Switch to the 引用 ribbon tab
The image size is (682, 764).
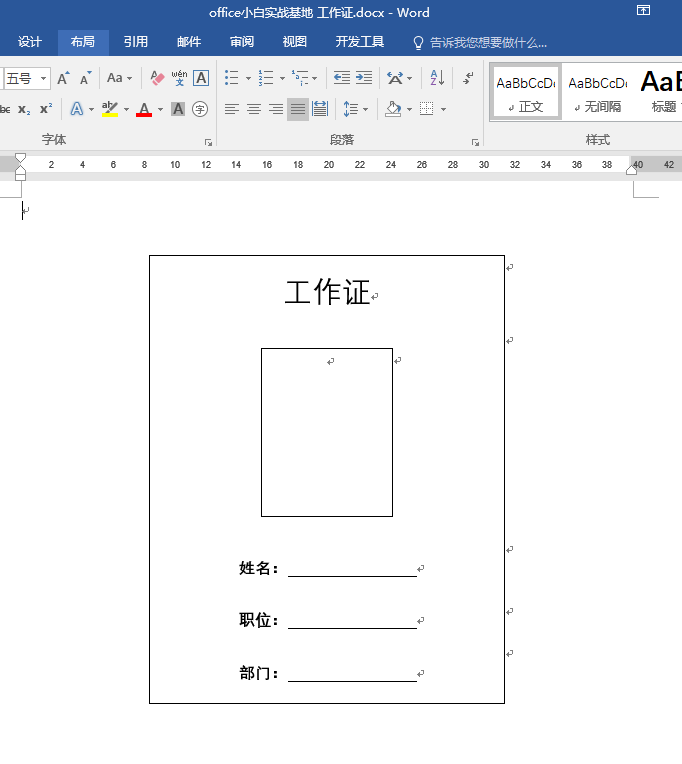coord(136,42)
